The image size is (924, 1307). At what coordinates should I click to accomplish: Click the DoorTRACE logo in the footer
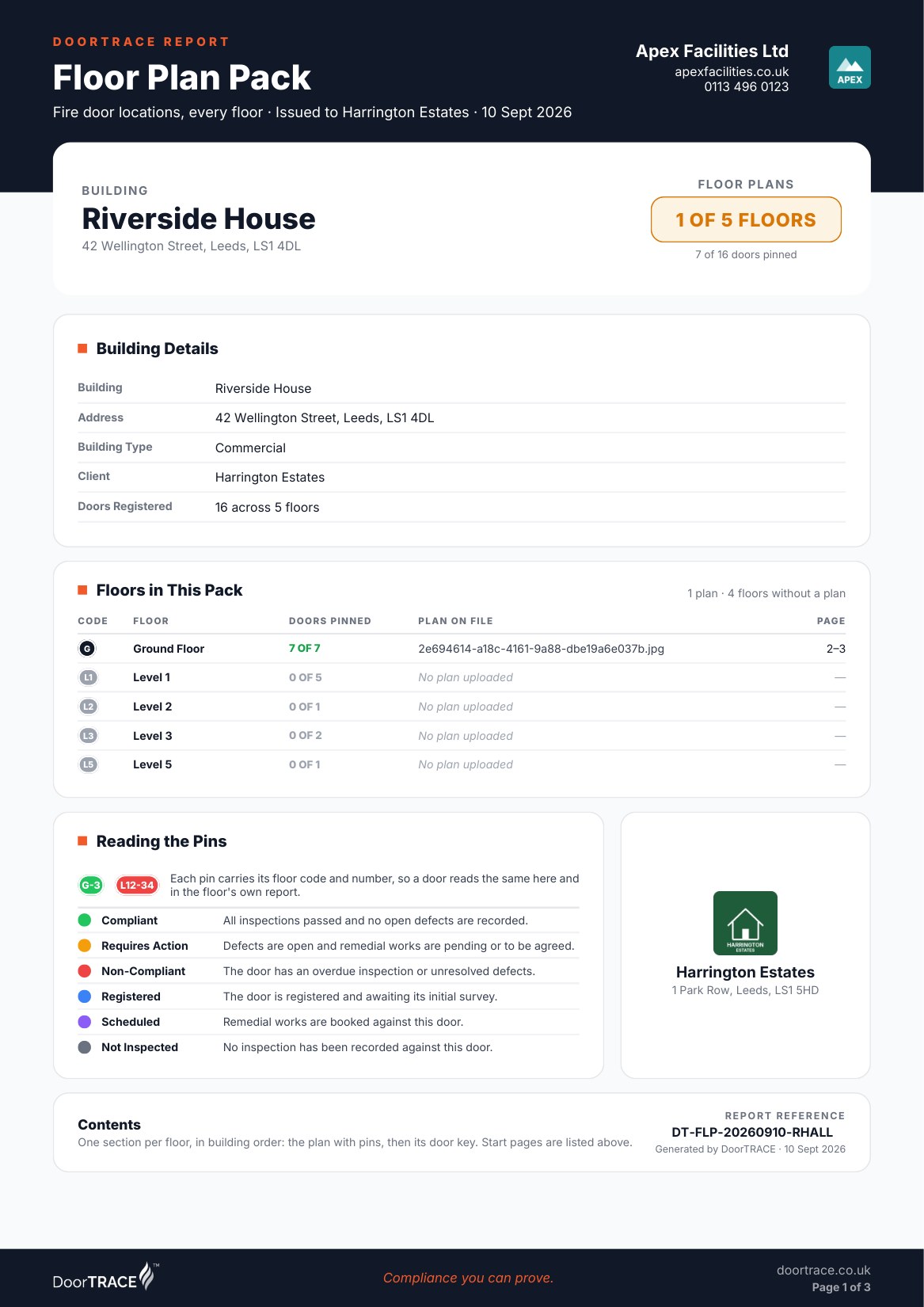(105, 1277)
